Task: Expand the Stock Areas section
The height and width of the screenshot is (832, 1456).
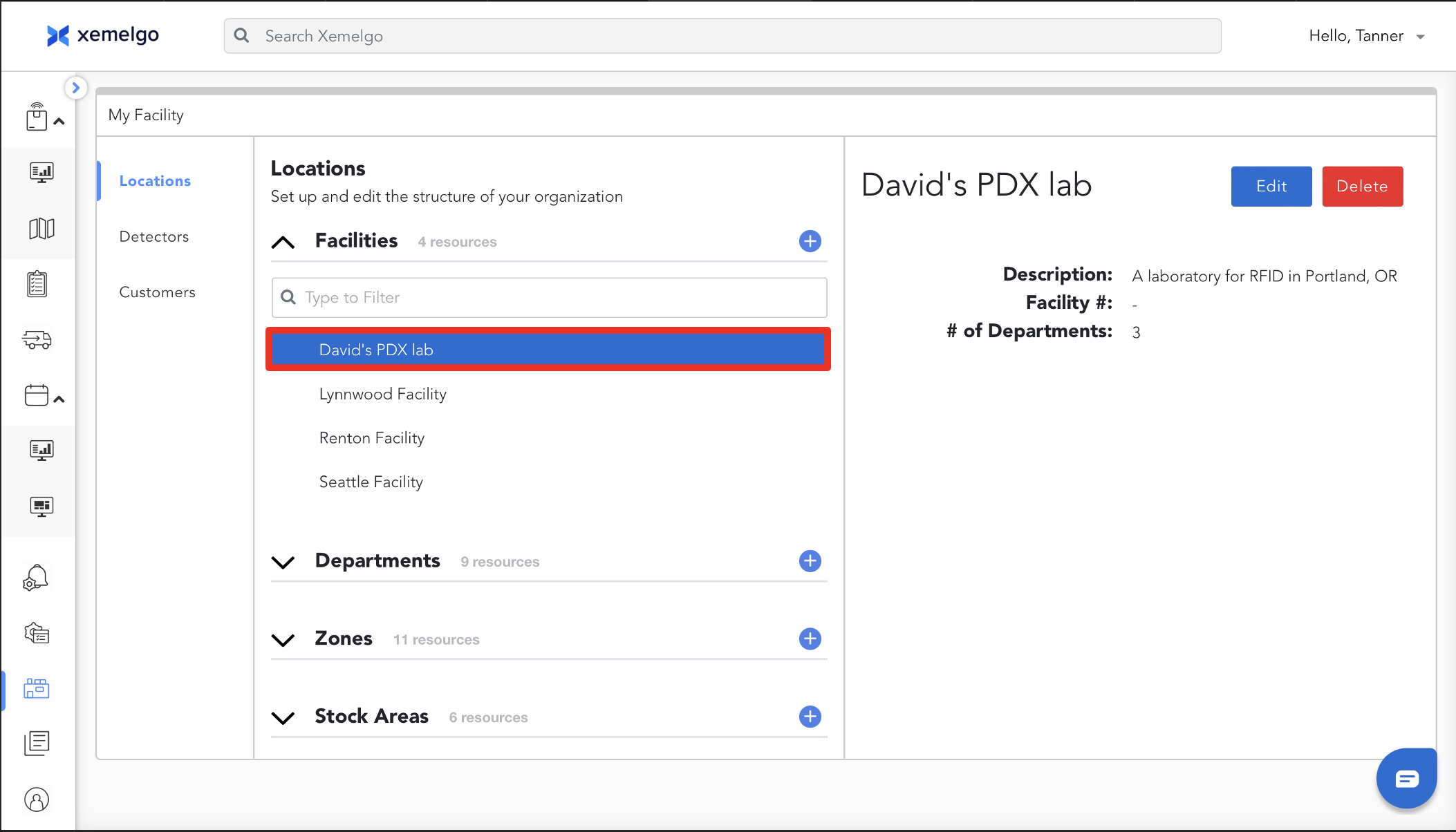Action: tap(283, 717)
